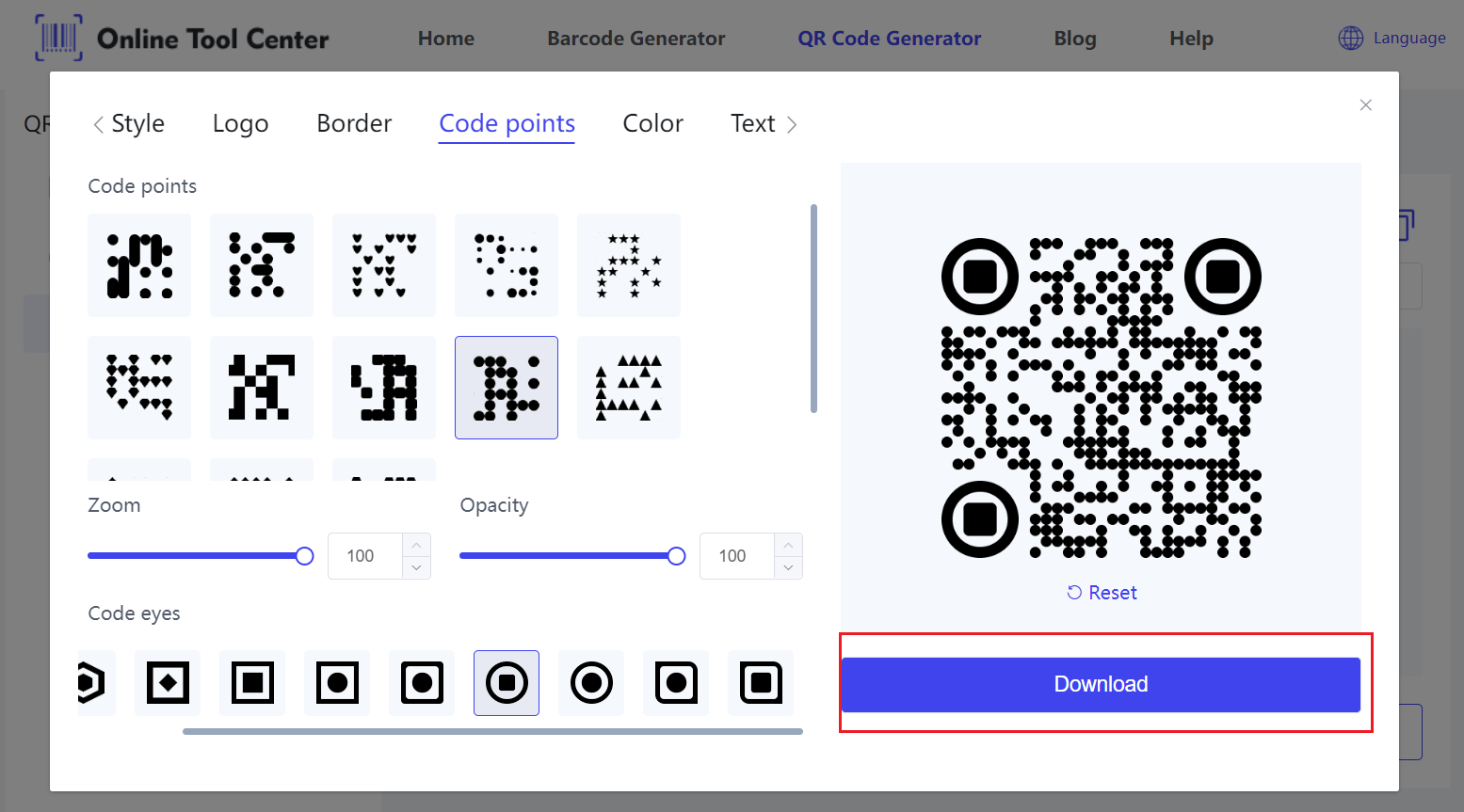The height and width of the screenshot is (812, 1464).
Task: Select the double circle code eye style
Action: click(591, 683)
